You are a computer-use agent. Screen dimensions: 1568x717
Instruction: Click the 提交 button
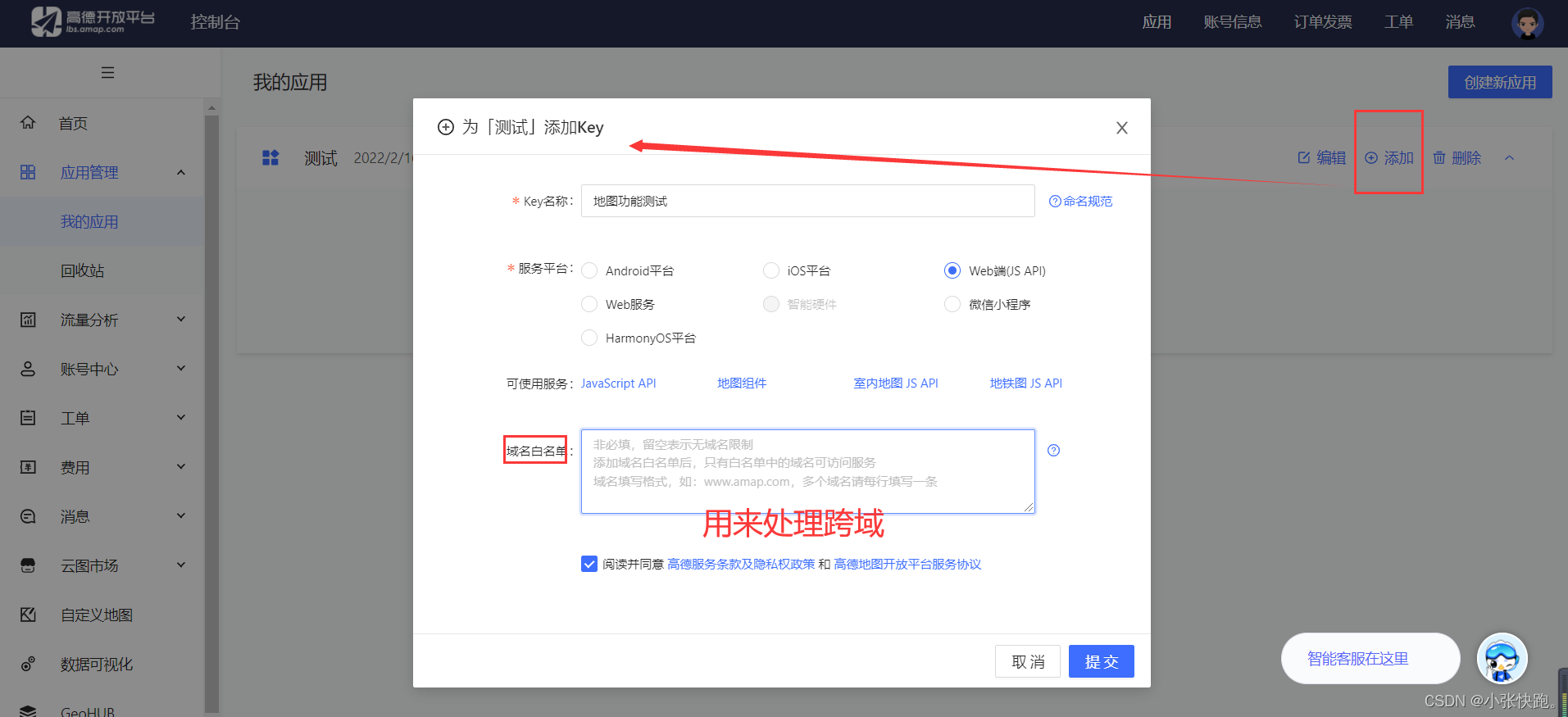pyautogui.click(x=1101, y=661)
